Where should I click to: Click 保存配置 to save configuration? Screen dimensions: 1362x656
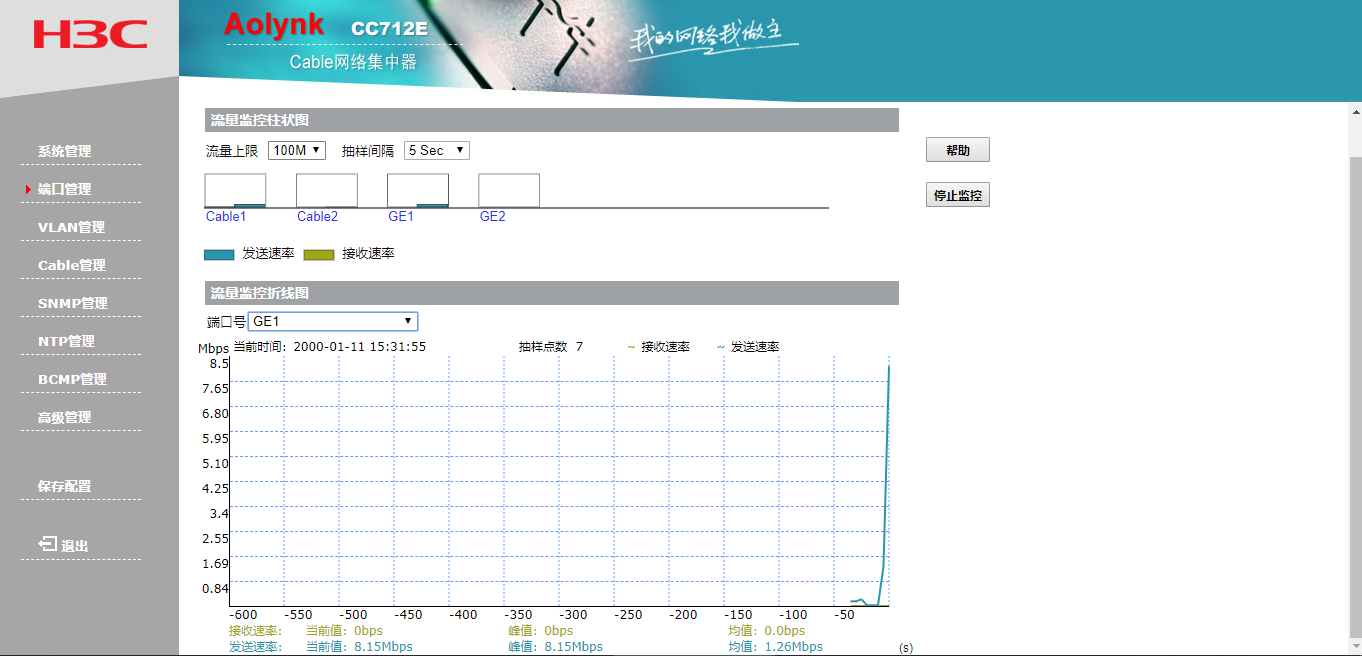click(x=64, y=486)
